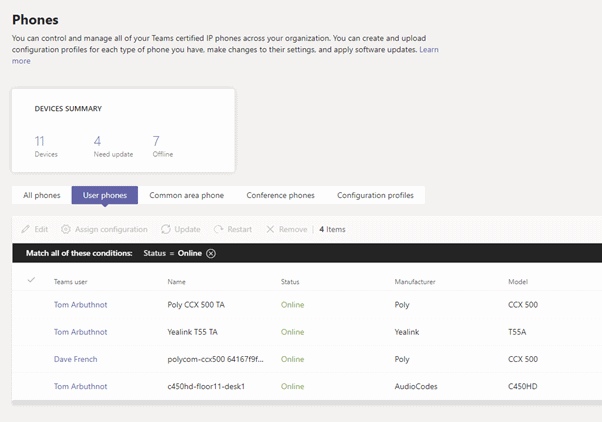Image resolution: width=602 pixels, height=422 pixels.
Task: Click the 11 Devices summary count
Action: pos(40,141)
